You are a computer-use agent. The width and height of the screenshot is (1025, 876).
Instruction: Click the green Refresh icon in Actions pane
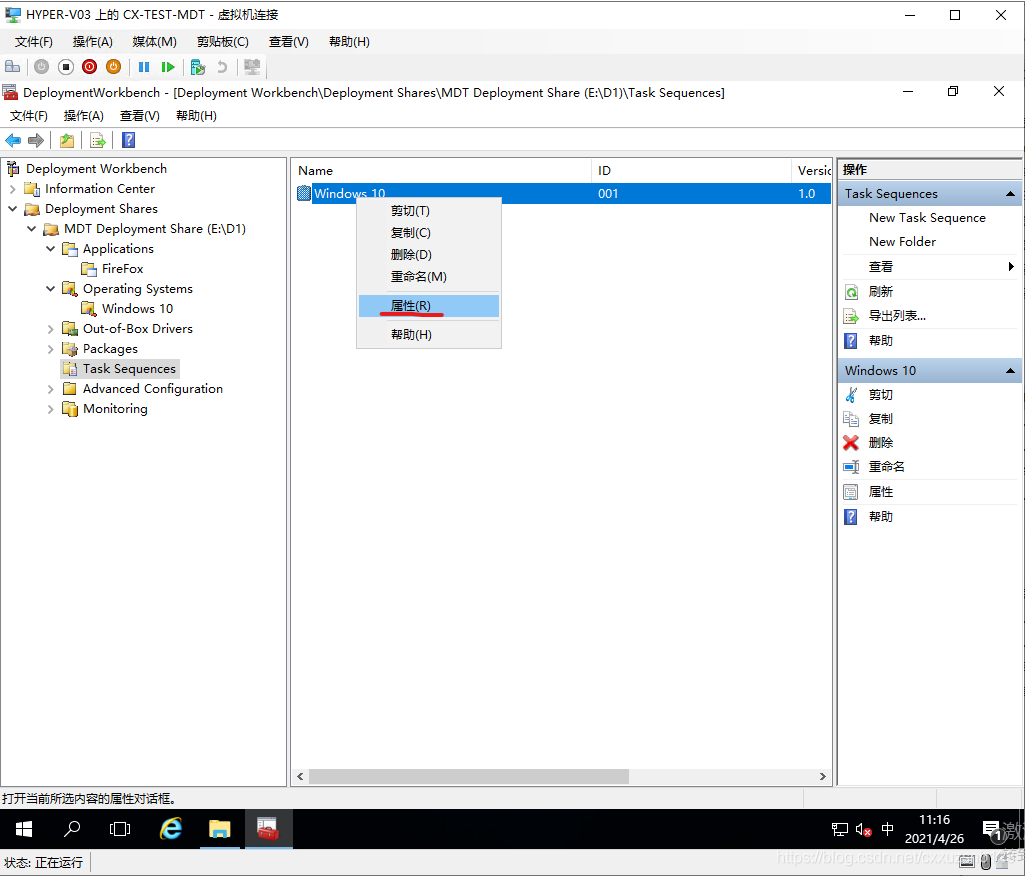coord(850,292)
